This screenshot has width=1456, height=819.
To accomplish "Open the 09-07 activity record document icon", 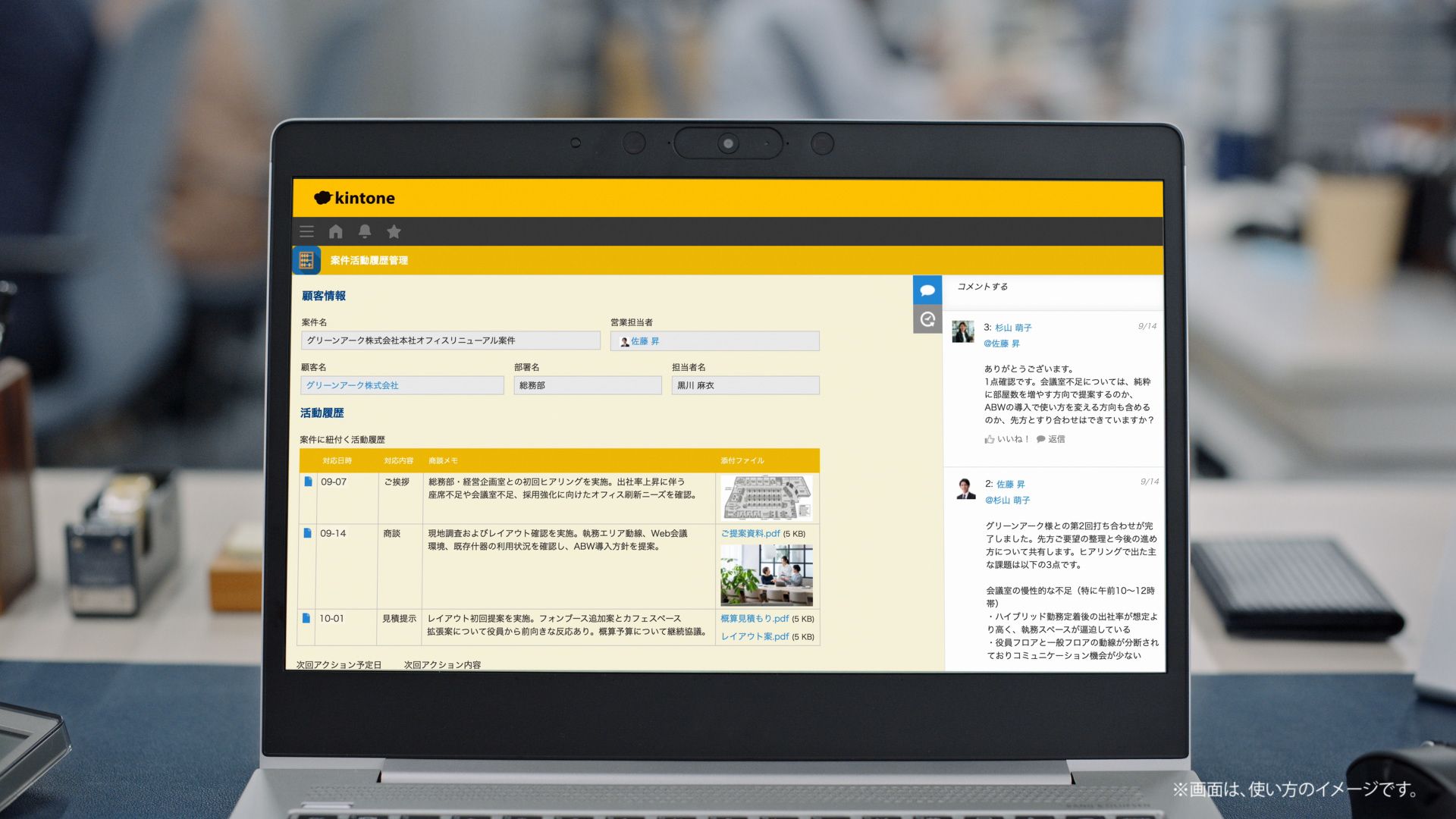I will click(x=308, y=482).
